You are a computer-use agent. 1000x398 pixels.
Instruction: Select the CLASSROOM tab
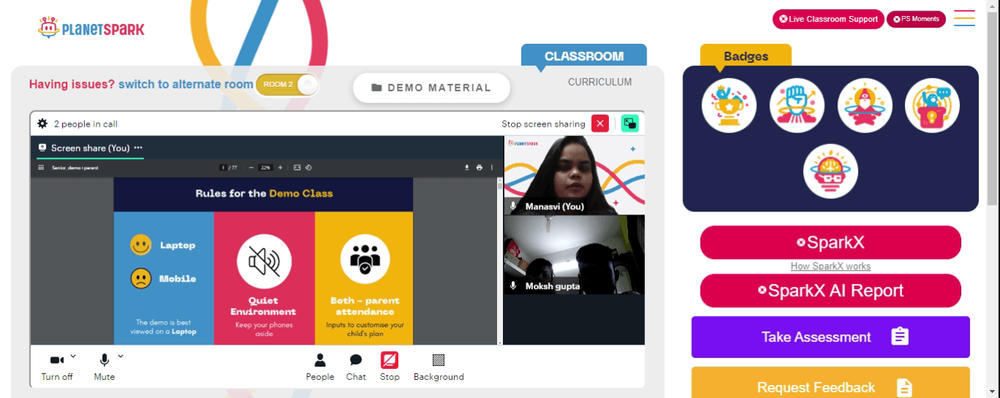pyautogui.click(x=584, y=55)
